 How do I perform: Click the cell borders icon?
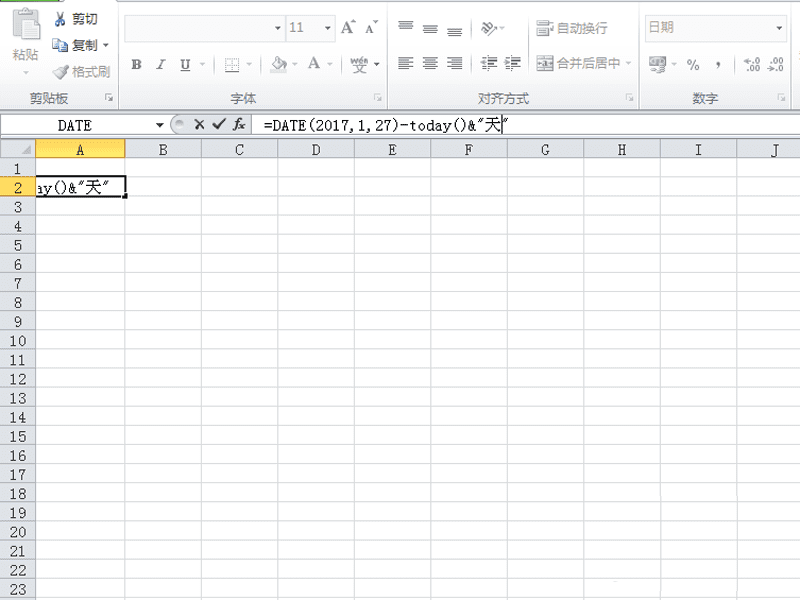coord(232,64)
